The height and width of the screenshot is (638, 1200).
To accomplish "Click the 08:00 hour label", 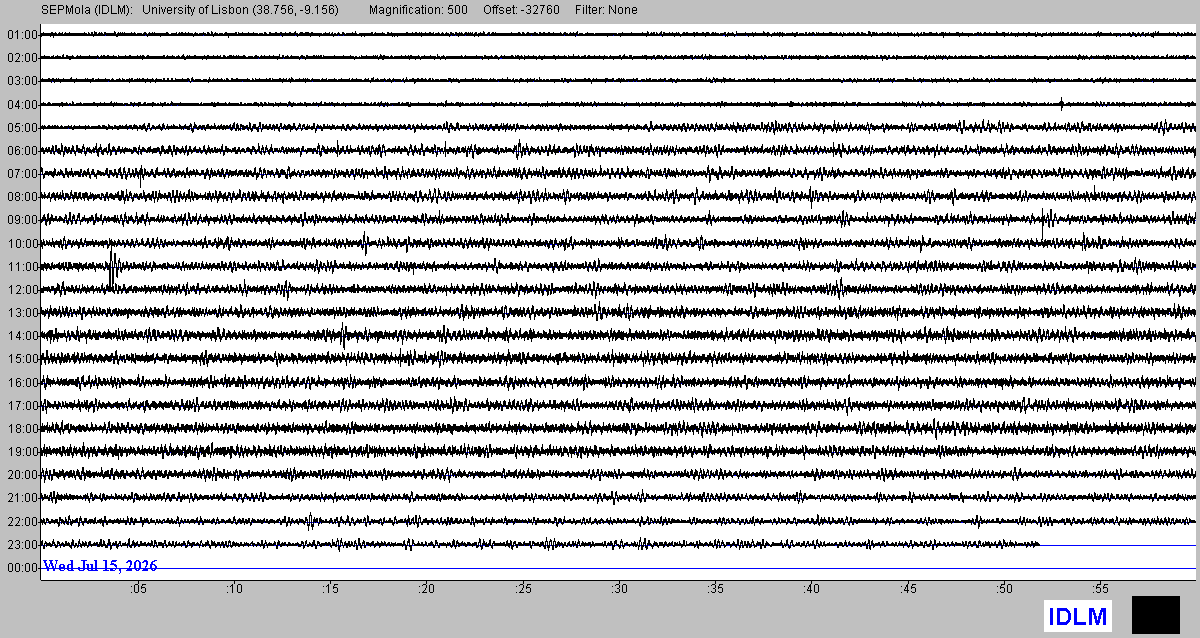I will (x=22, y=197).
